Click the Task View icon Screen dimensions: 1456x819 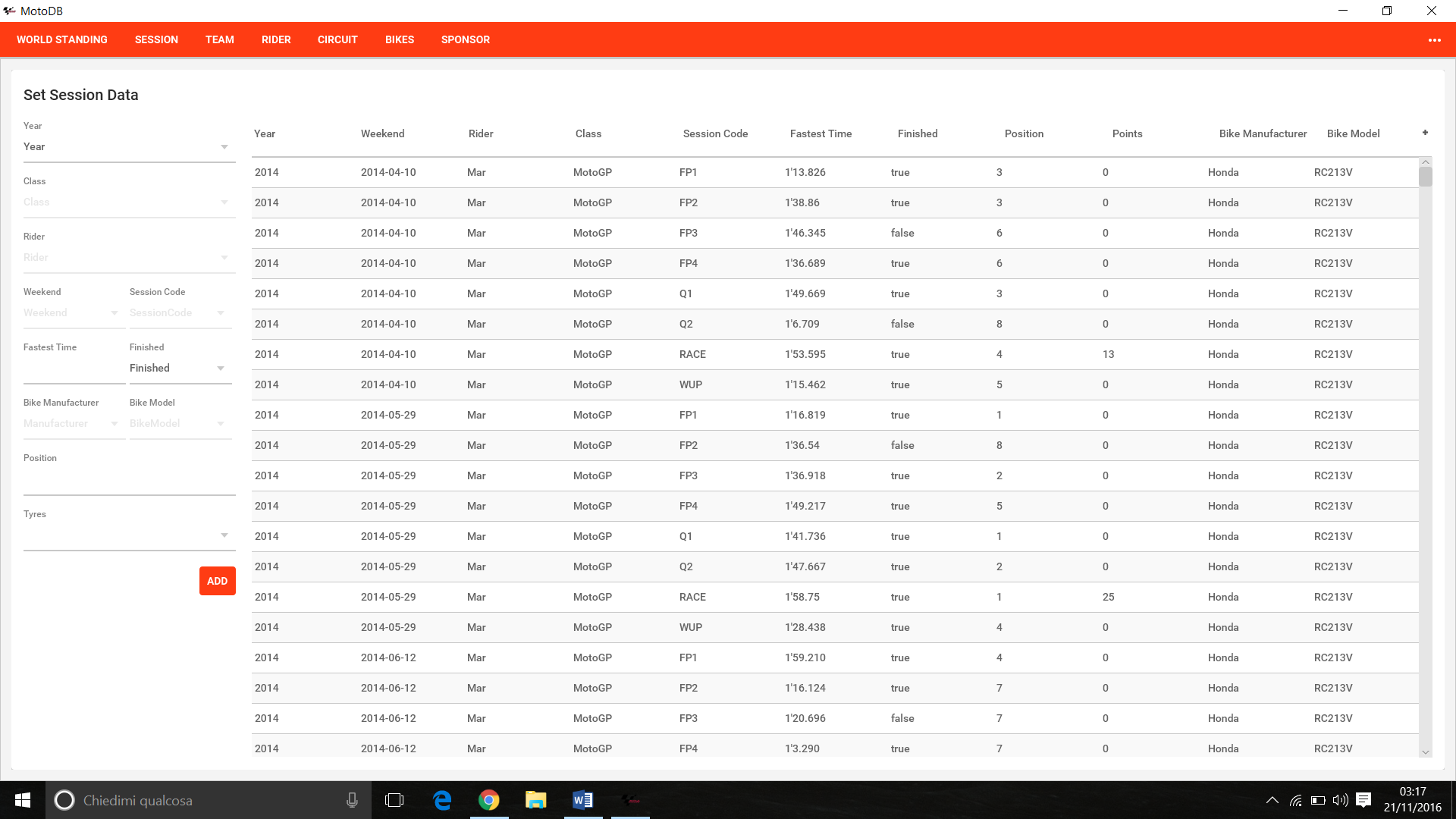coord(394,800)
